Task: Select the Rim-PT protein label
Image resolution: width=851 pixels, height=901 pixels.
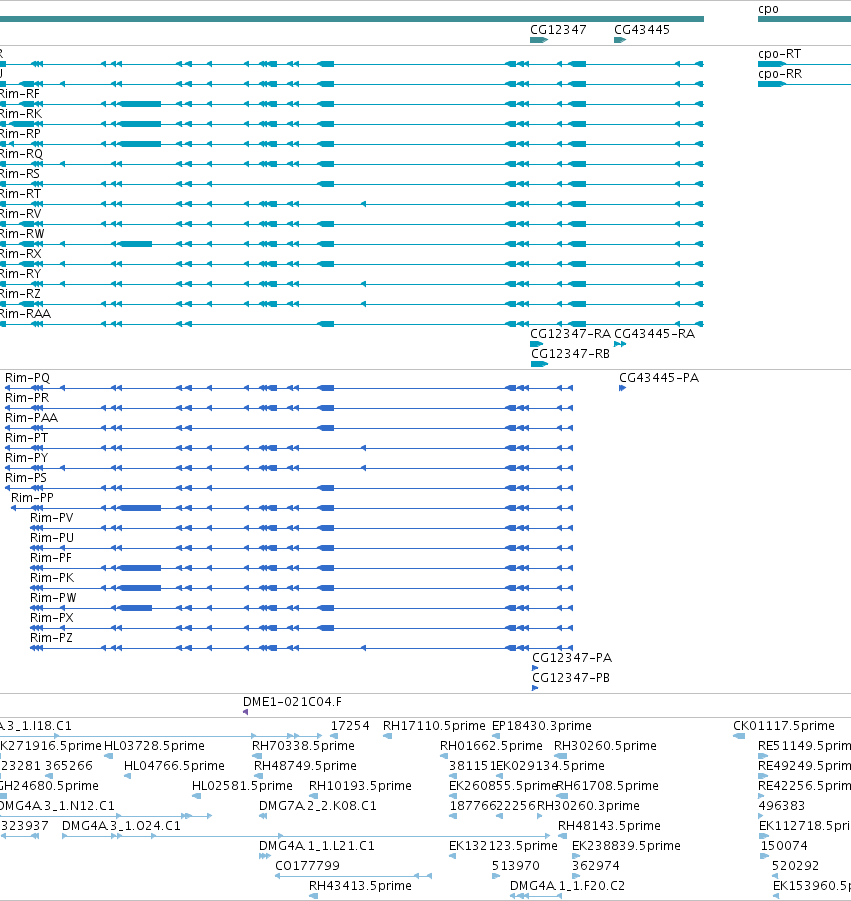Action: (x=26, y=438)
